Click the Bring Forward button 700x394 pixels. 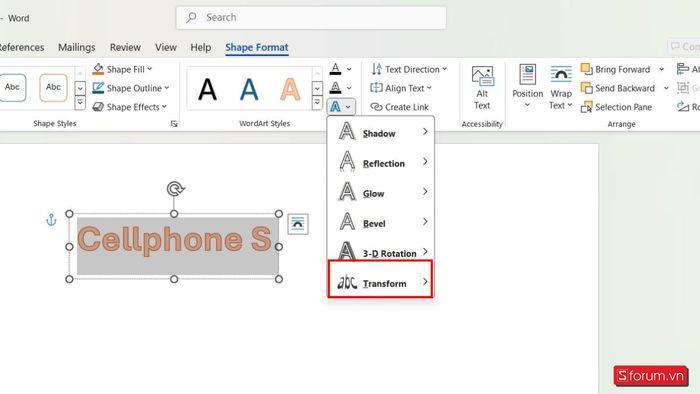pyautogui.click(x=615, y=69)
